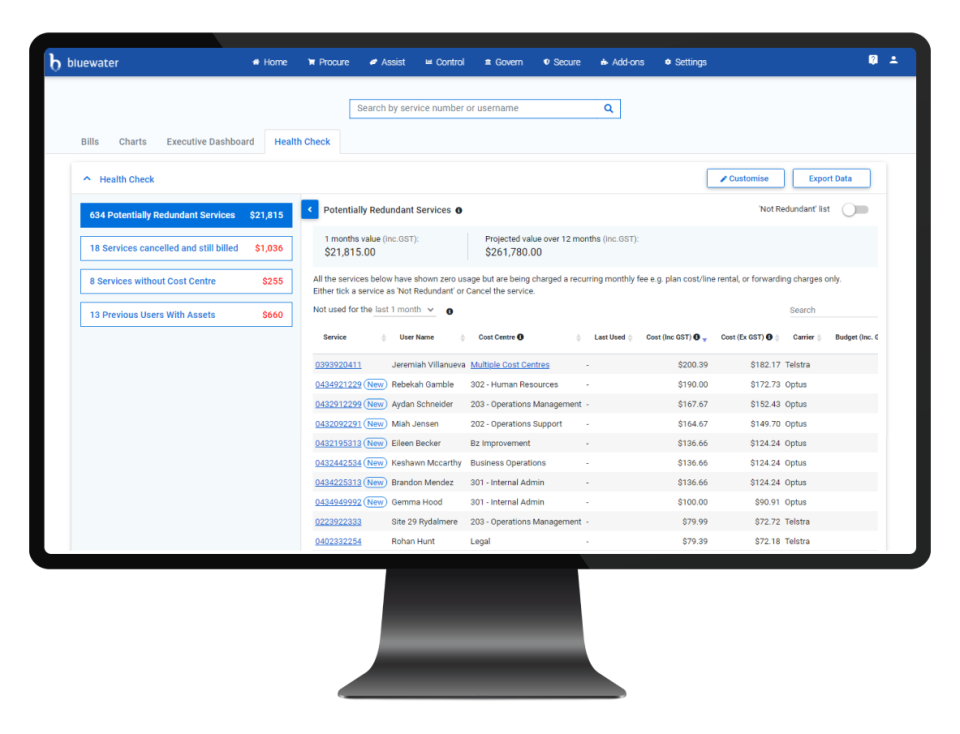The image size is (960, 734).
Task: Open the Control menu
Action: (x=444, y=62)
